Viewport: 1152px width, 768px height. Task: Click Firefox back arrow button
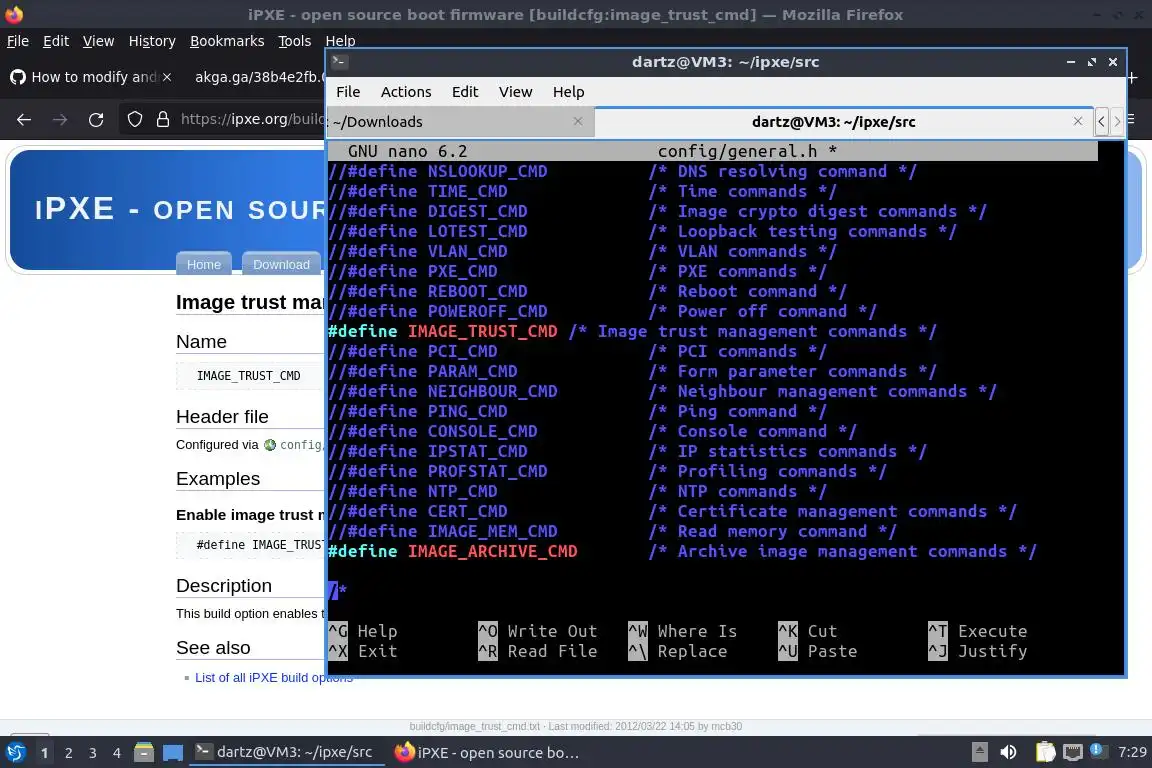click(x=24, y=120)
